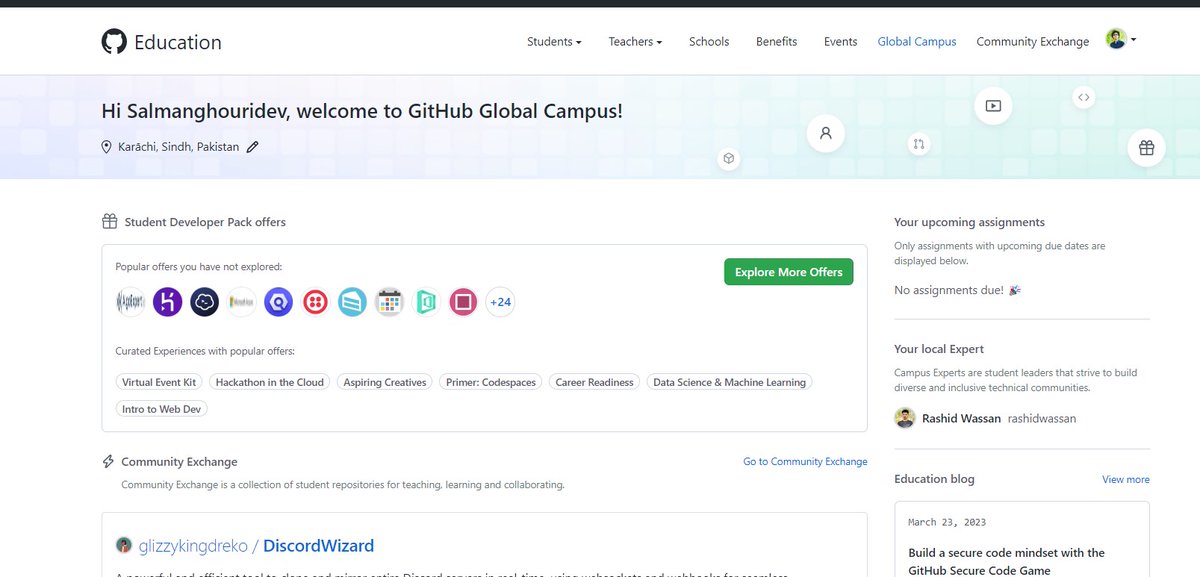Image resolution: width=1200 pixels, height=577 pixels.
Task: Select Data Science & Machine Learning experience
Action: [x=729, y=382]
